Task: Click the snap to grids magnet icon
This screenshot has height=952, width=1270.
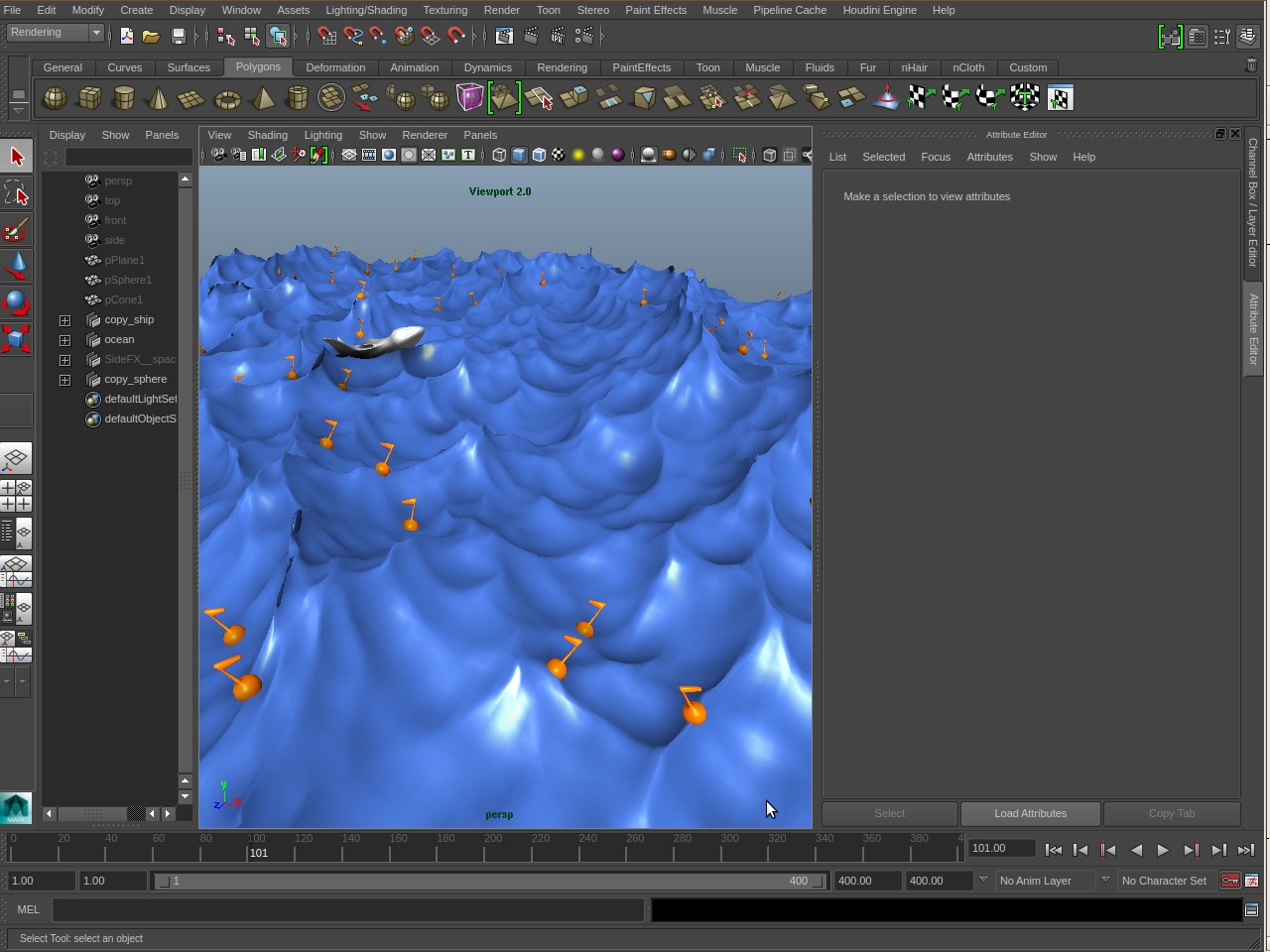Action: tap(326, 37)
